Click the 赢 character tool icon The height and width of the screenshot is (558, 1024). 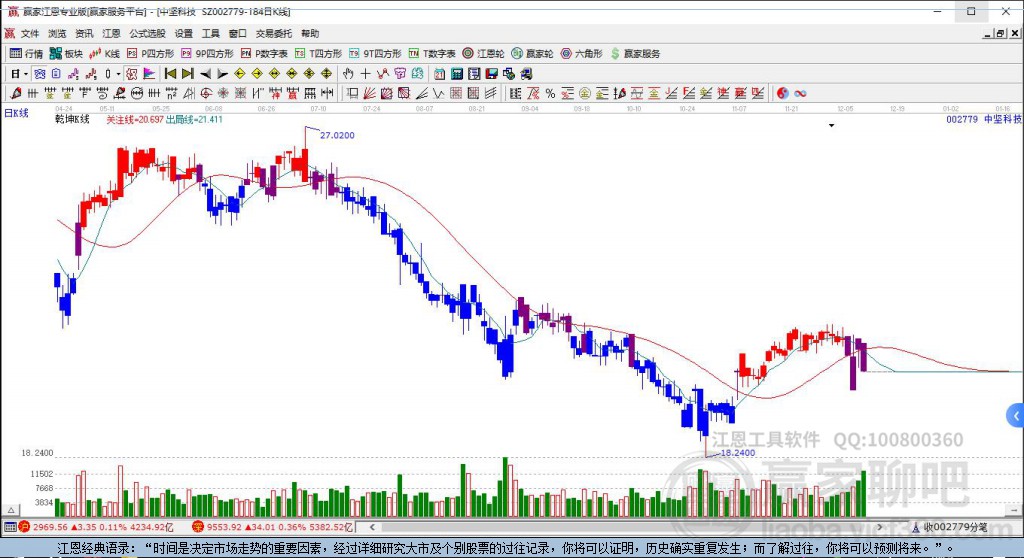pos(292,93)
